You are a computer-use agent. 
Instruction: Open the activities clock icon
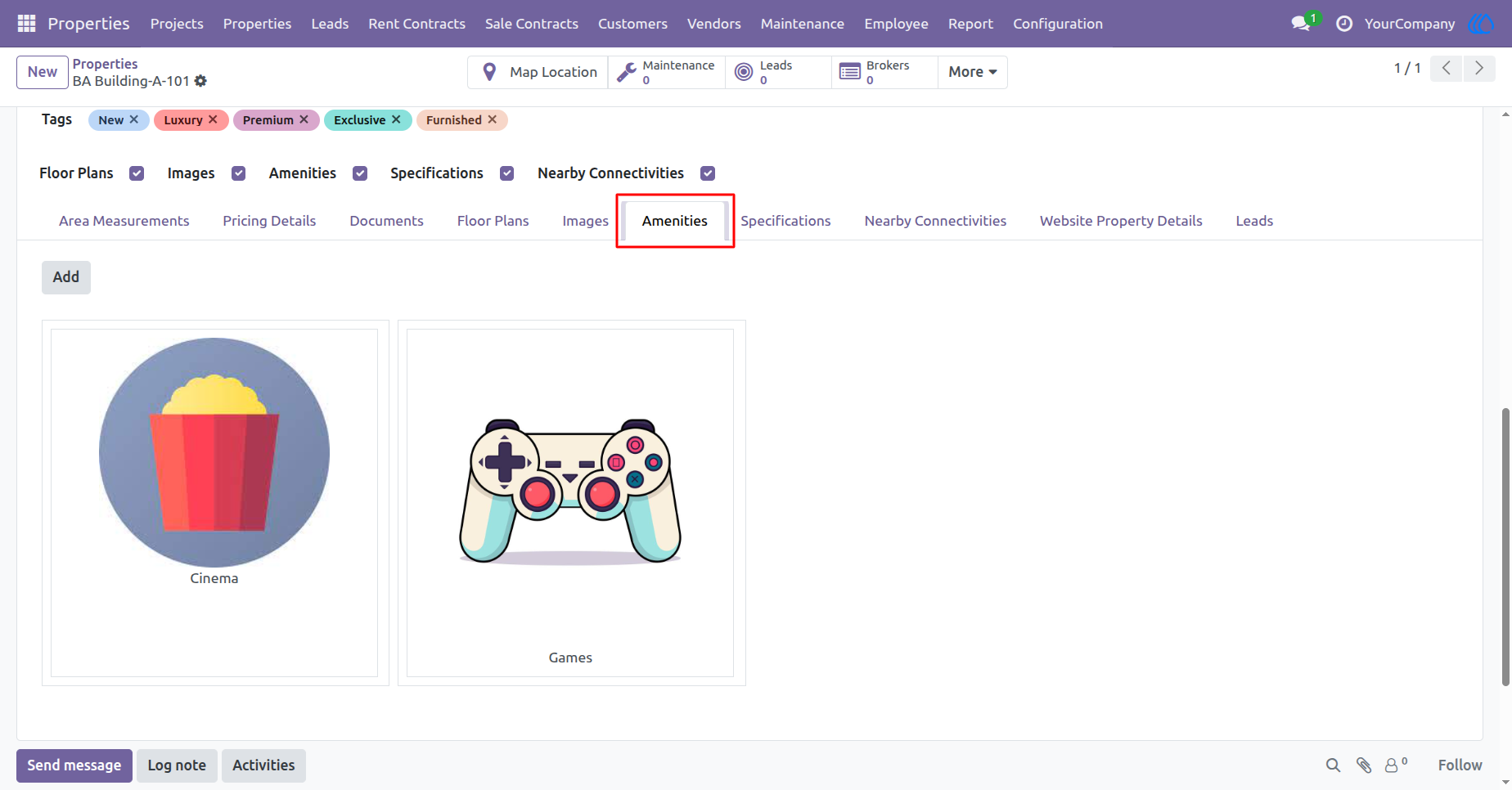(x=1344, y=24)
